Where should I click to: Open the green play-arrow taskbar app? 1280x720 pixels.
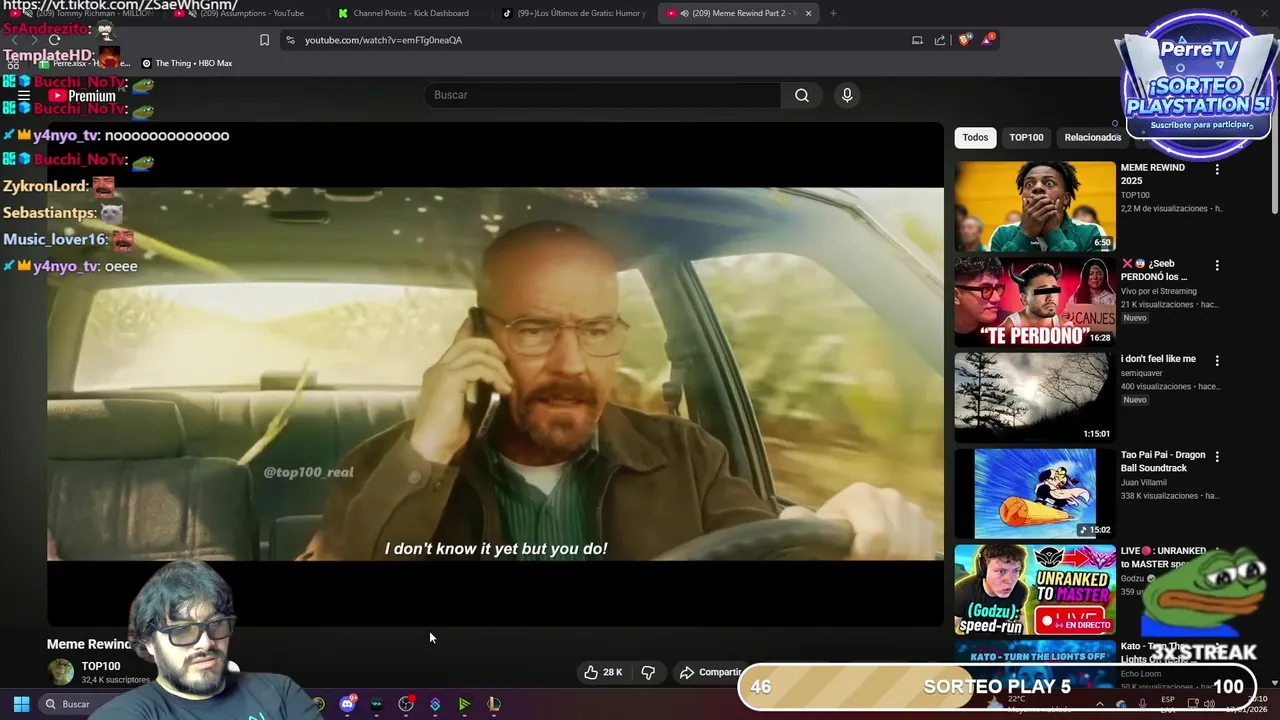point(464,704)
